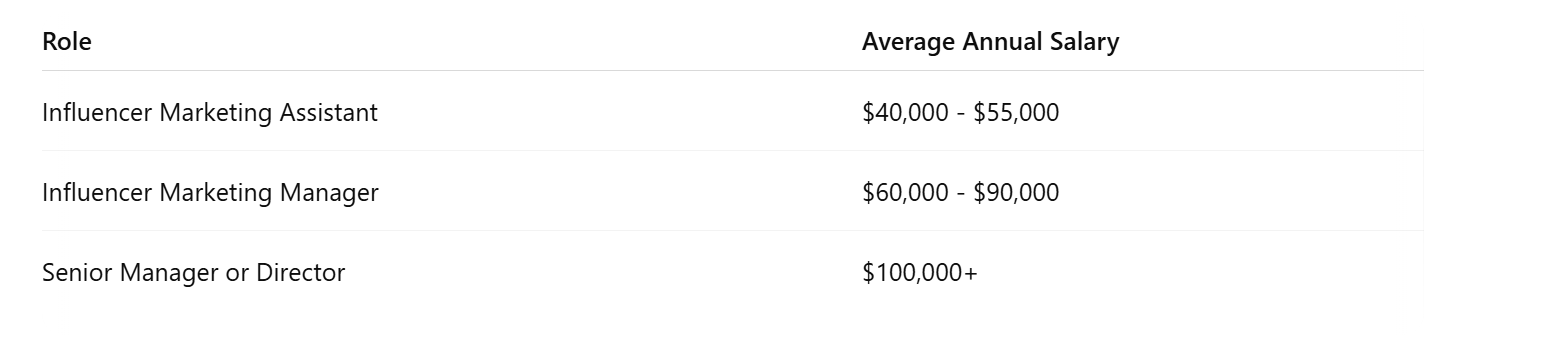Image resolution: width=1552 pixels, height=362 pixels.
Task: Click the $90,000 value in the Manager row
Action: click(x=1016, y=192)
